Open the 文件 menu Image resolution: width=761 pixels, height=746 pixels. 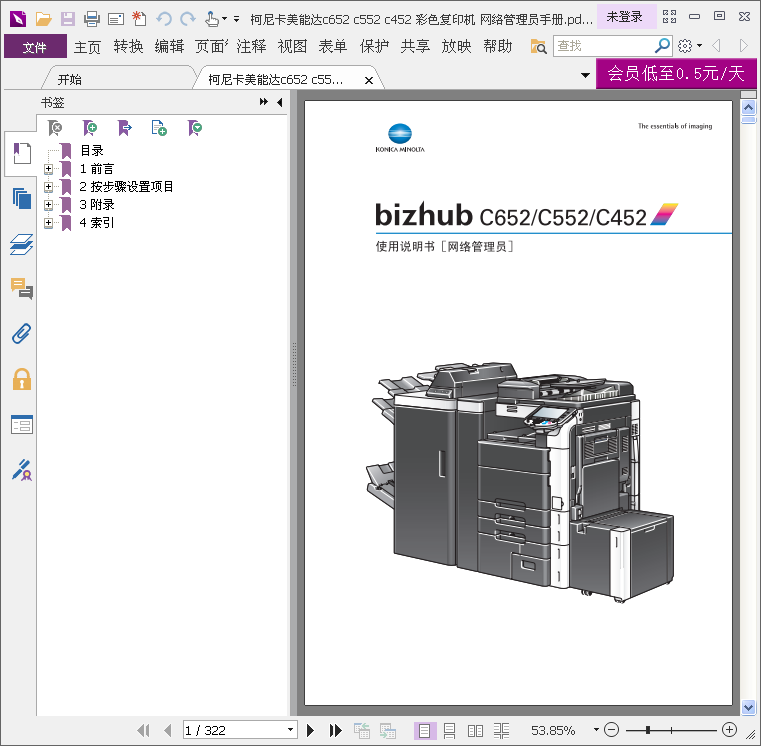(35, 46)
